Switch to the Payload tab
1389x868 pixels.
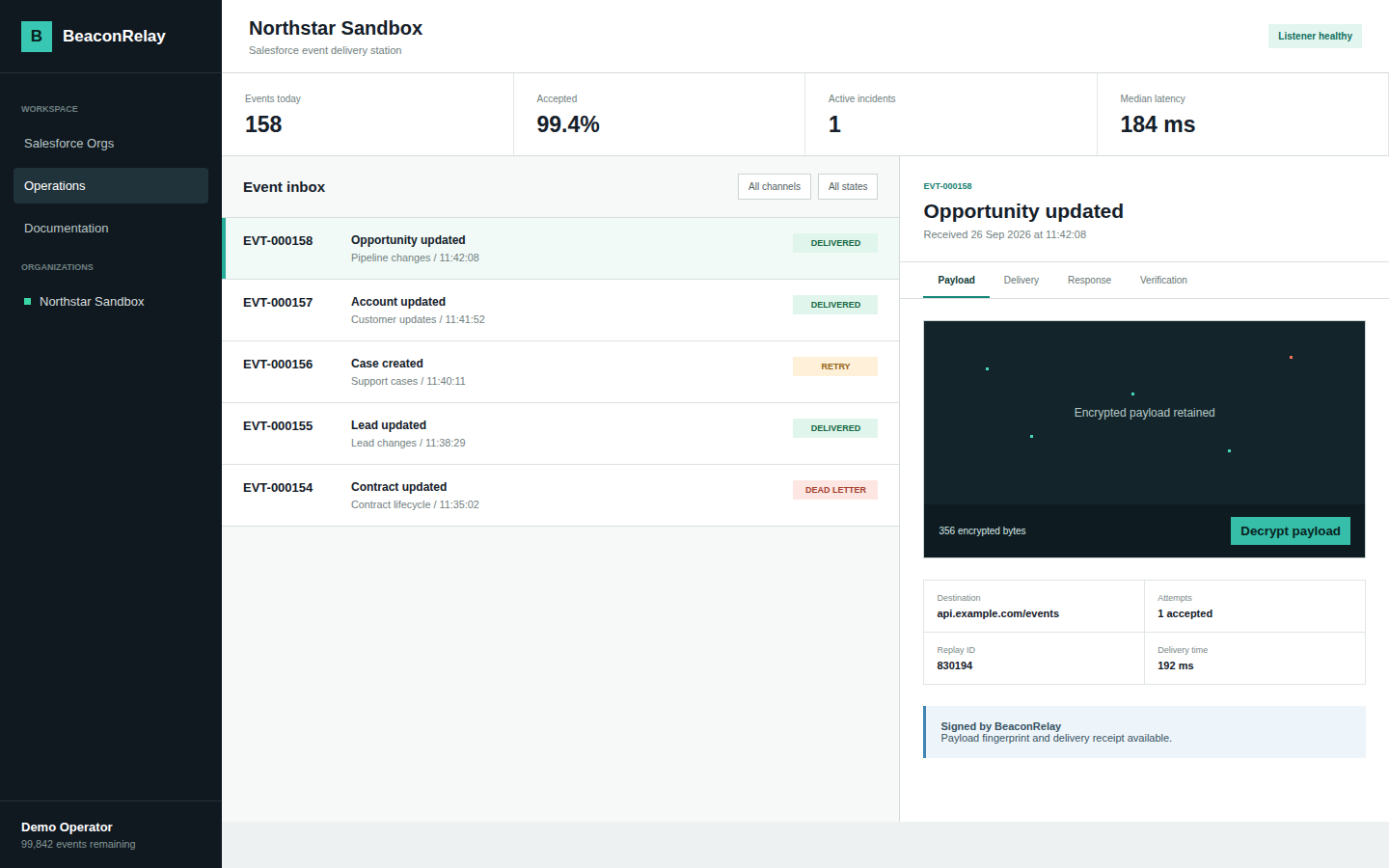point(956,281)
